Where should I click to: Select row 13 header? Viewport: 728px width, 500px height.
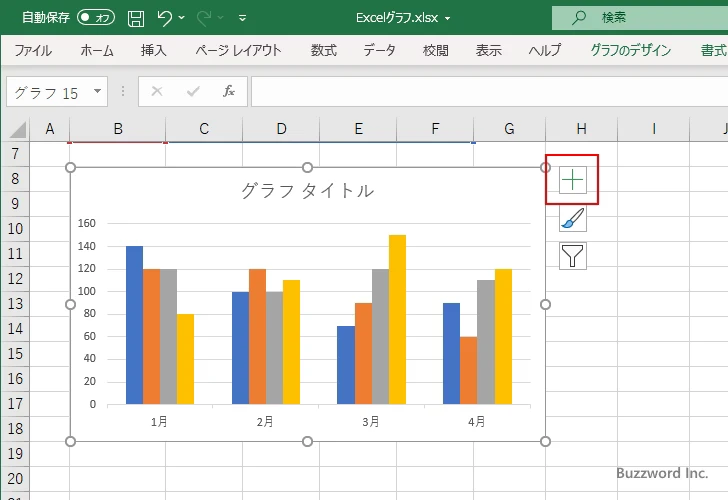[x=15, y=304]
